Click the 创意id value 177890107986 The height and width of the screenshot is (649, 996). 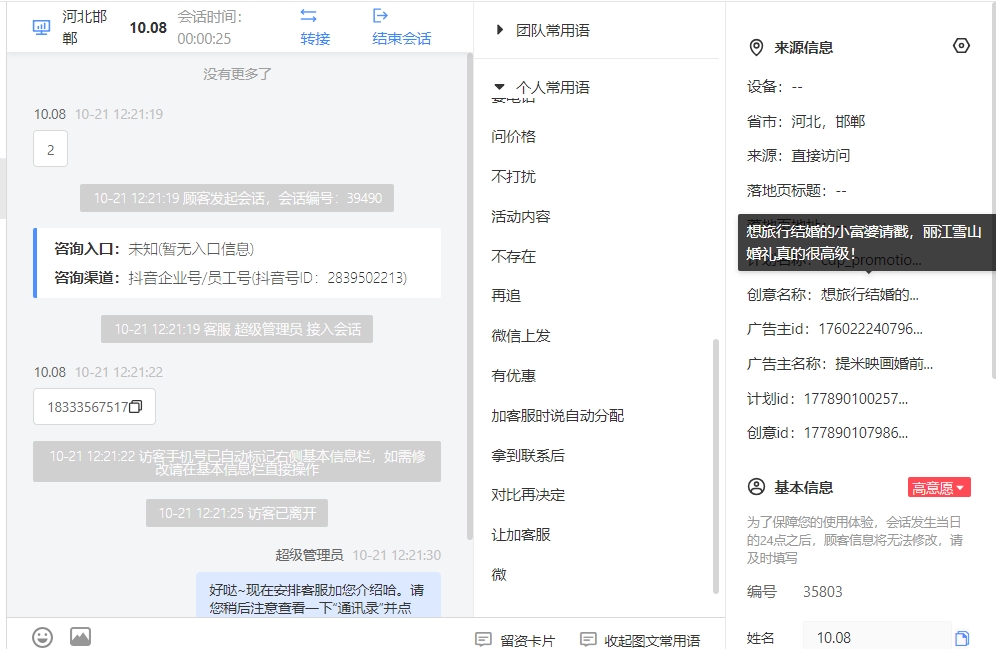click(x=856, y=433)
